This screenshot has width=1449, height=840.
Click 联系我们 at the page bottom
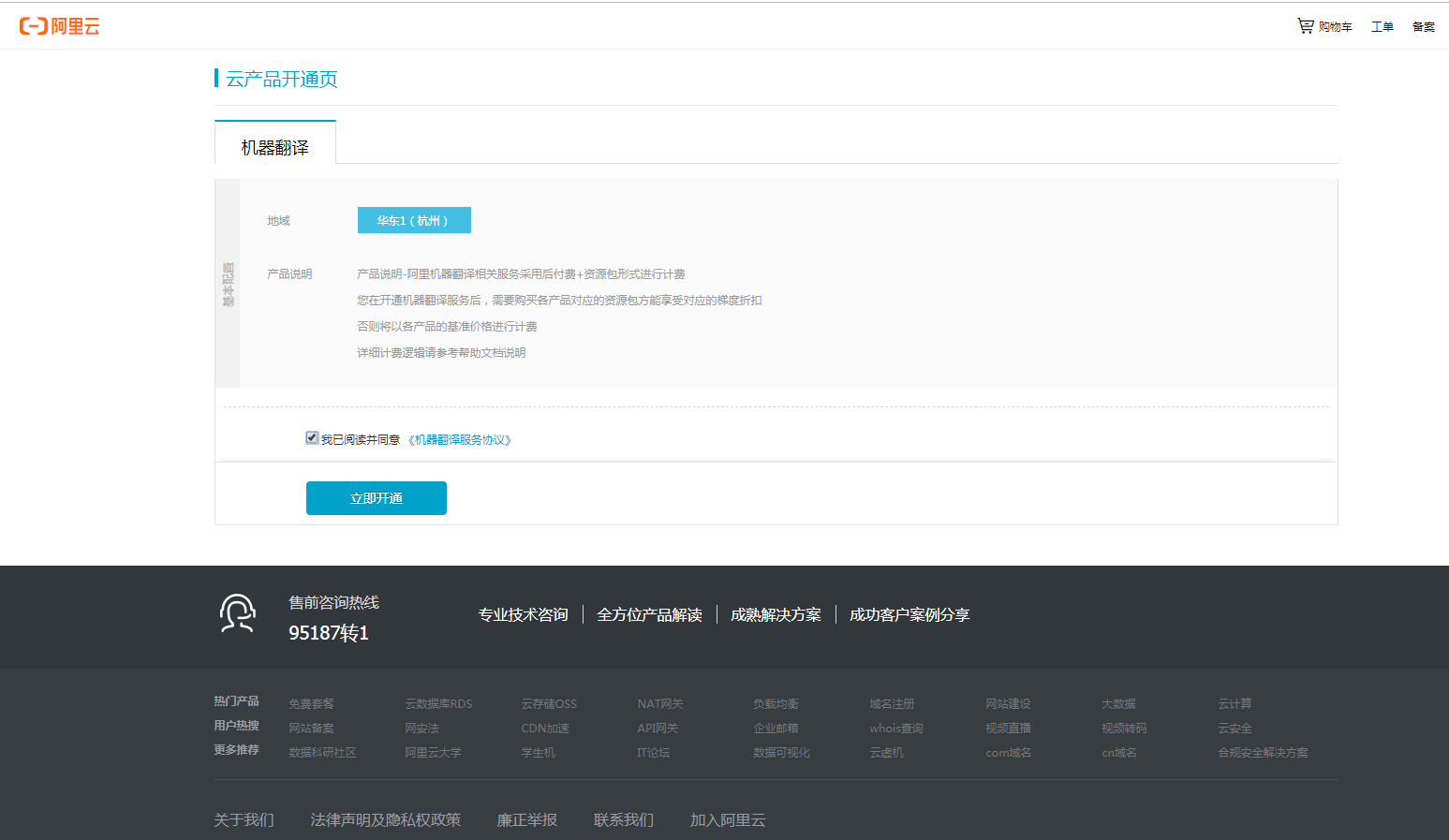[624, 819]
